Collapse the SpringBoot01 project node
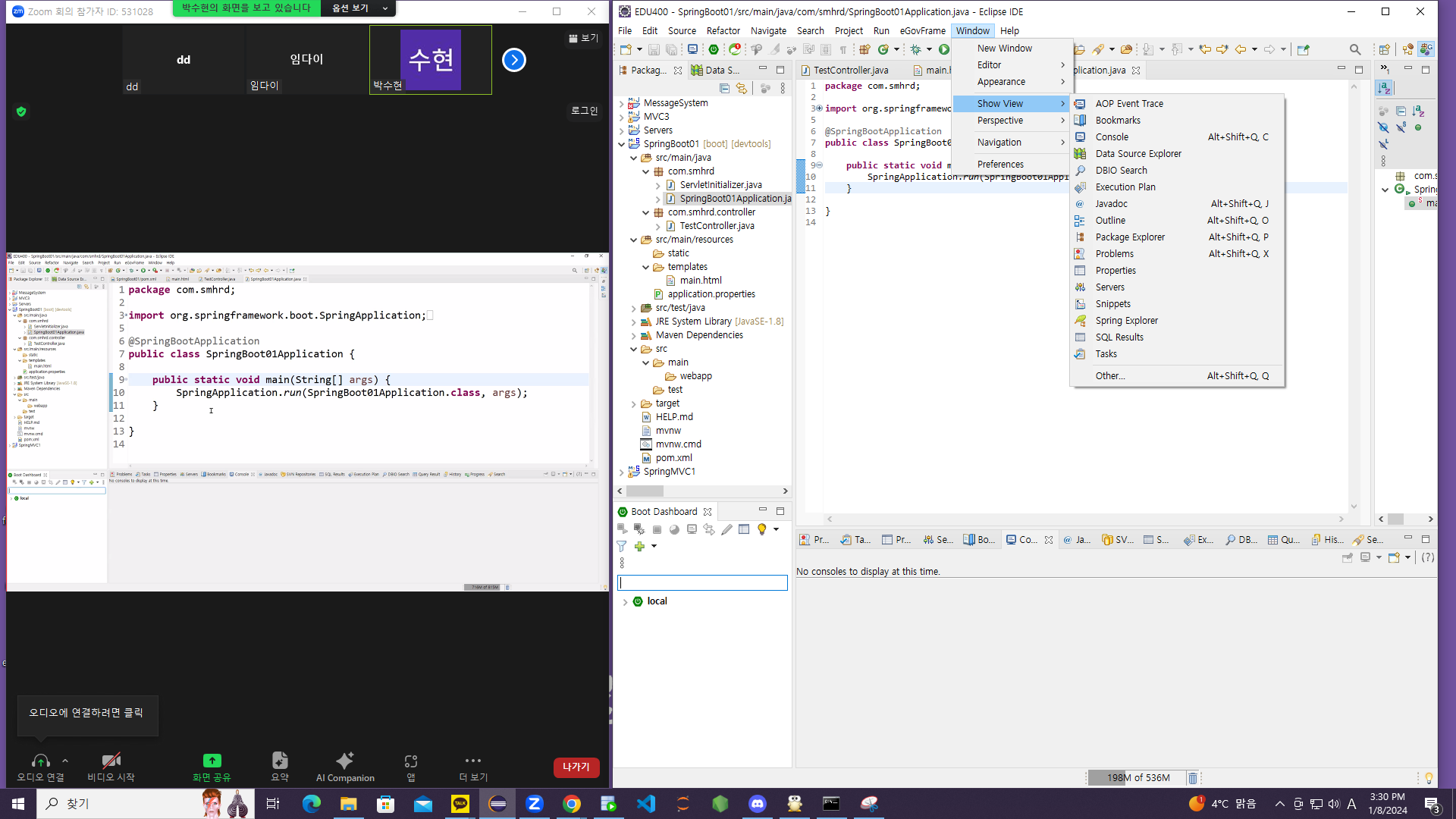The width and height of the screenshot is (1456, 819). [622, 144]
